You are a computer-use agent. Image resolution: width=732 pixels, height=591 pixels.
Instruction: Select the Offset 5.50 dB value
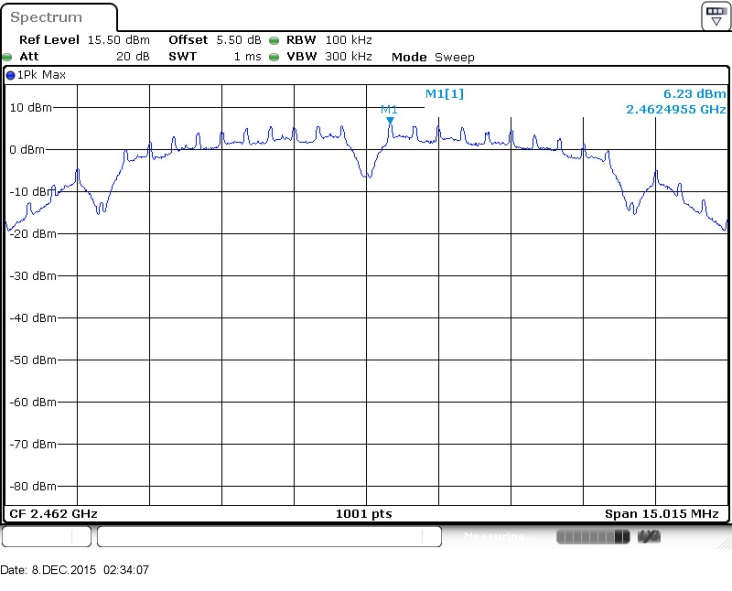239,40
